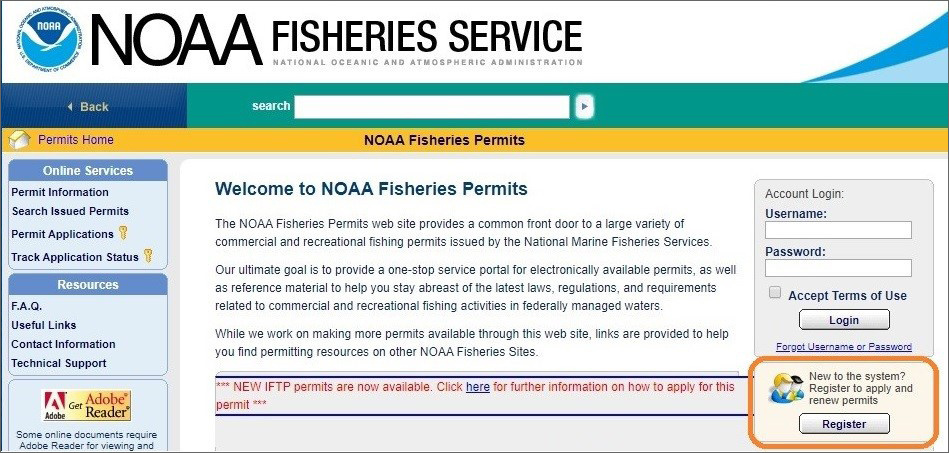The height and width of the screenshot is (453, 949).
Task: Follow the 'here' link for IFTP permits
Action: point(478,386)
